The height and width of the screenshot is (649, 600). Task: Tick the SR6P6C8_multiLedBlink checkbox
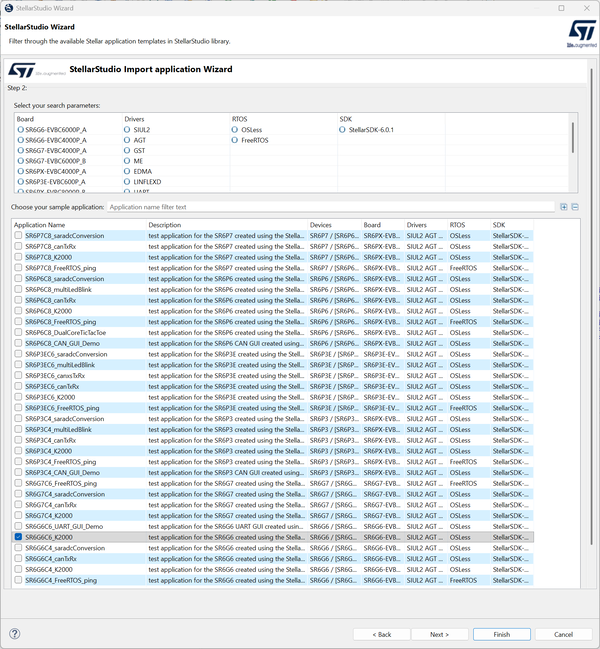click(18, 289)
